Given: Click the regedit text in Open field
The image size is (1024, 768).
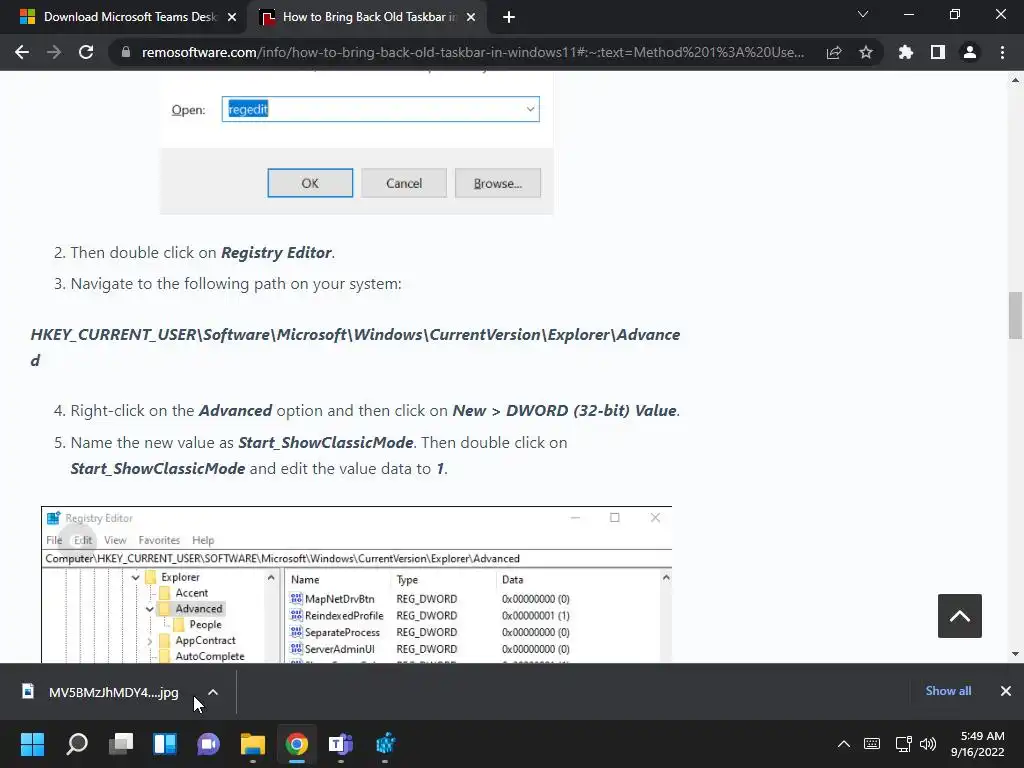Looking at the screenshot, I should (x=248, y=109).
